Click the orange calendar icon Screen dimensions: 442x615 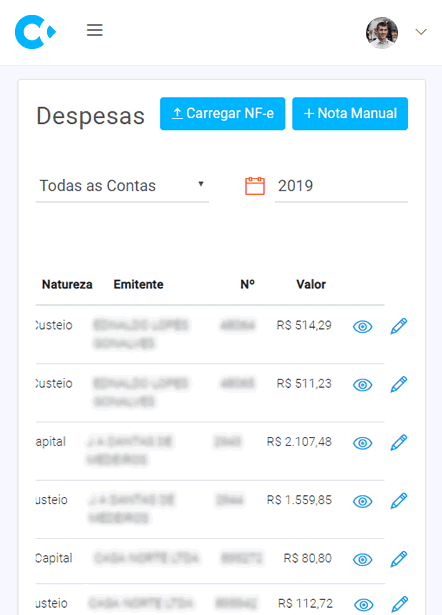click(x=255, y=186)
